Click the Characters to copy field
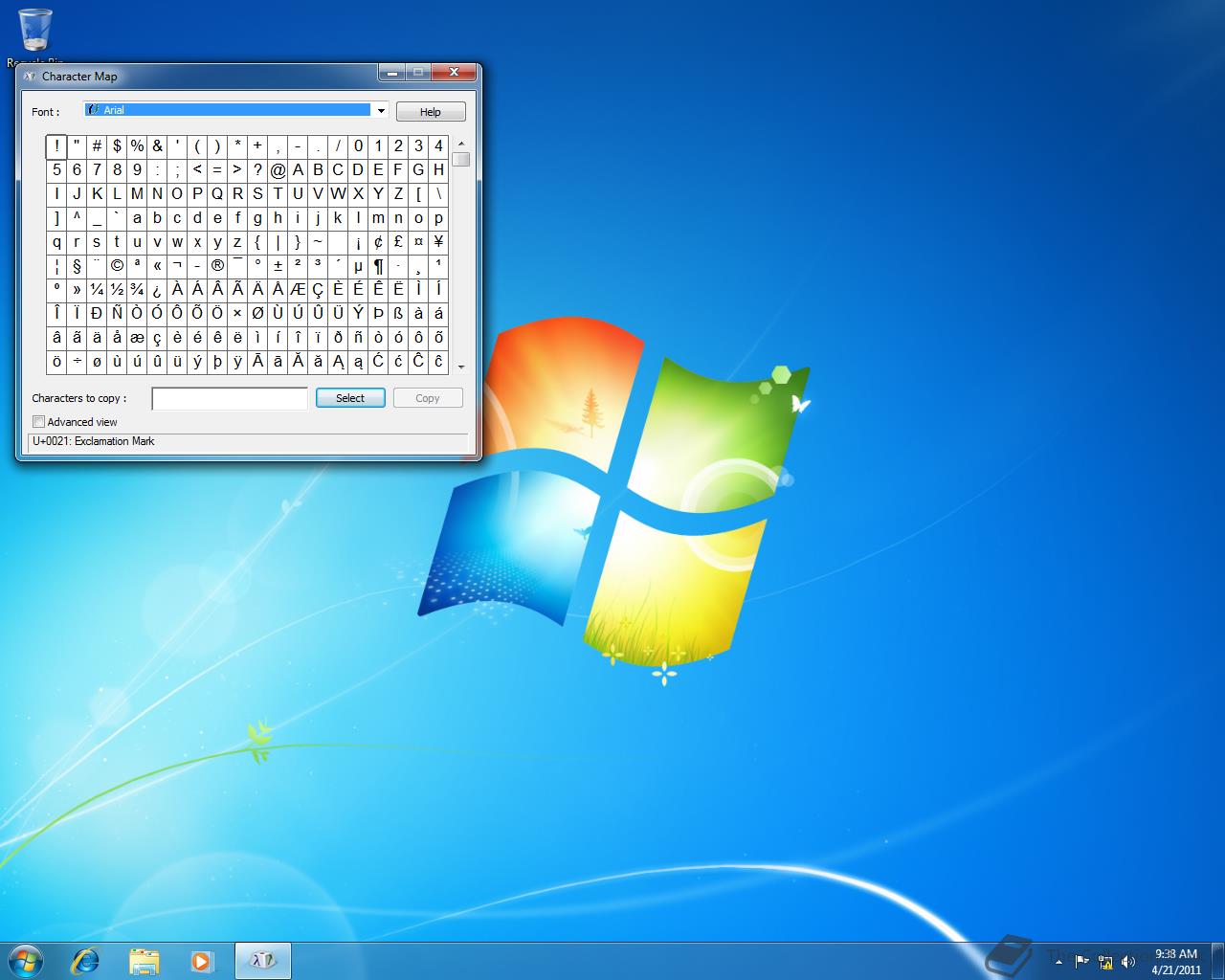 coord(230,398)
